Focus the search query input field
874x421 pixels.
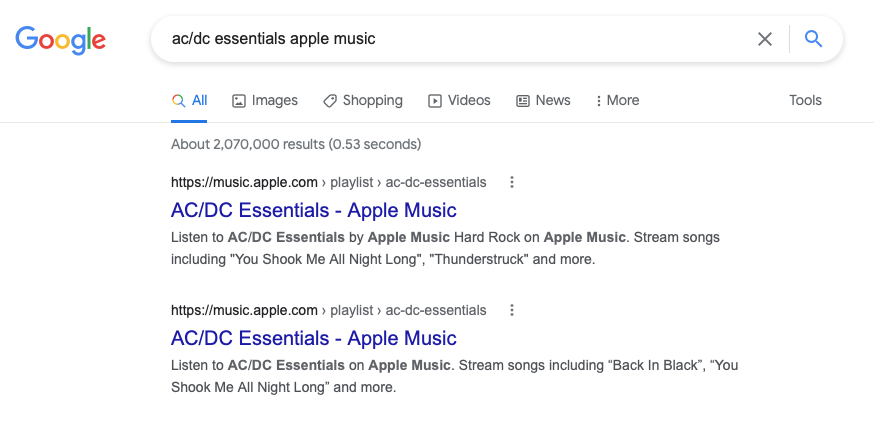point(450,39)
